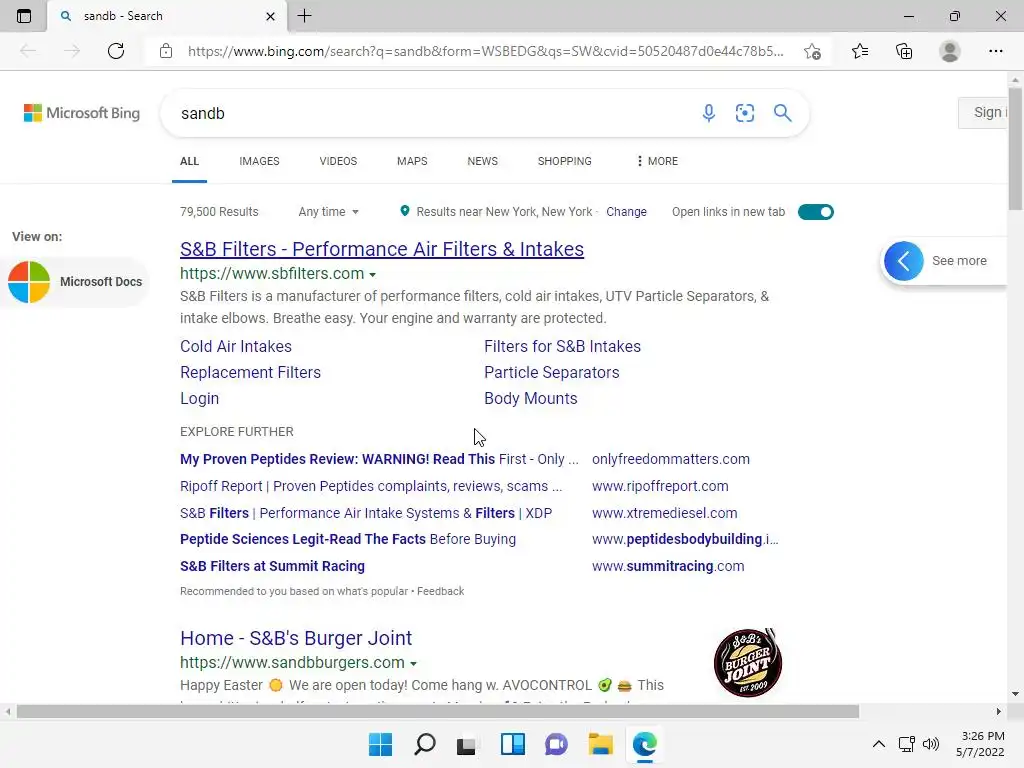This screenshot has height=768, width=1024.
Task: Click the browser Back arrow
Action: [28, 51]
